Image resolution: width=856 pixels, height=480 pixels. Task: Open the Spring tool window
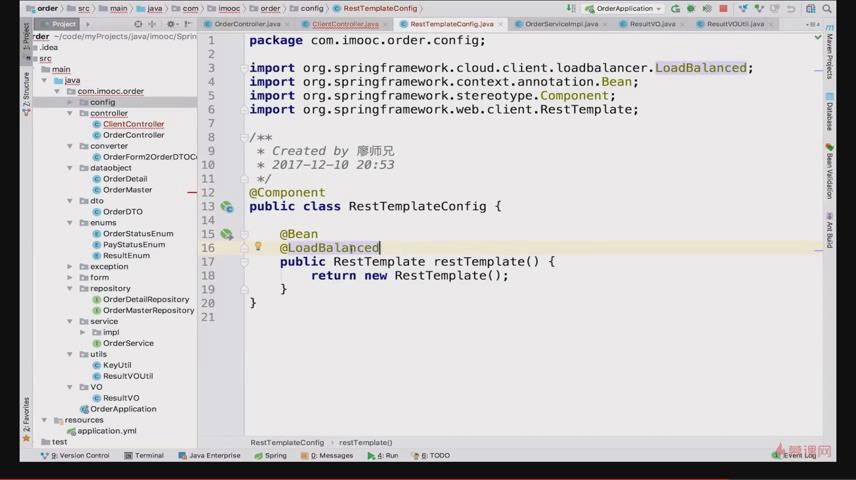(x=270, y=455)
